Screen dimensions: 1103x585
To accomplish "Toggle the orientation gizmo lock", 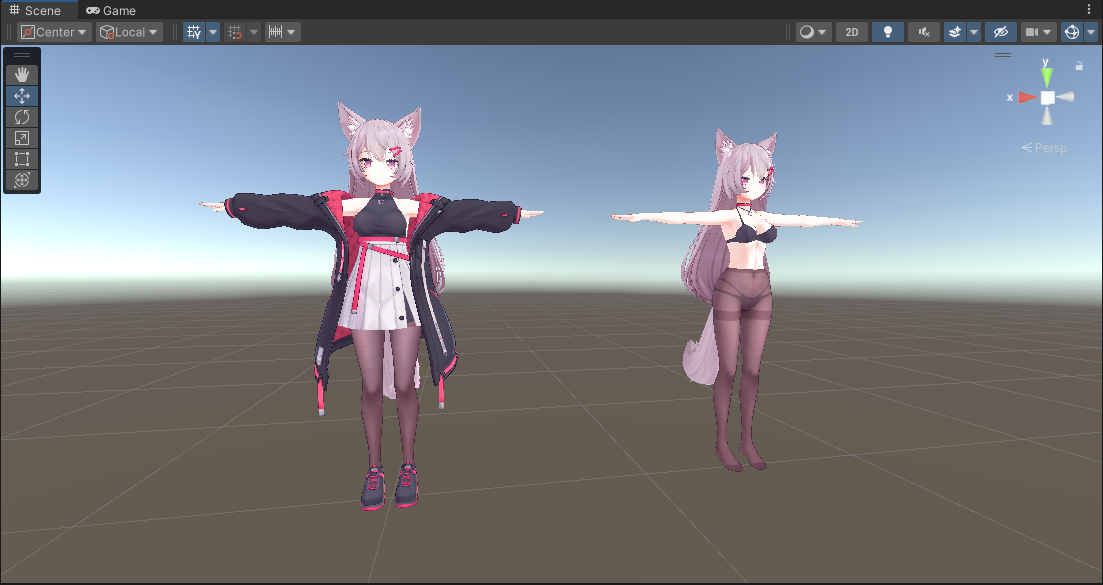I will (x=1079, y=66).
